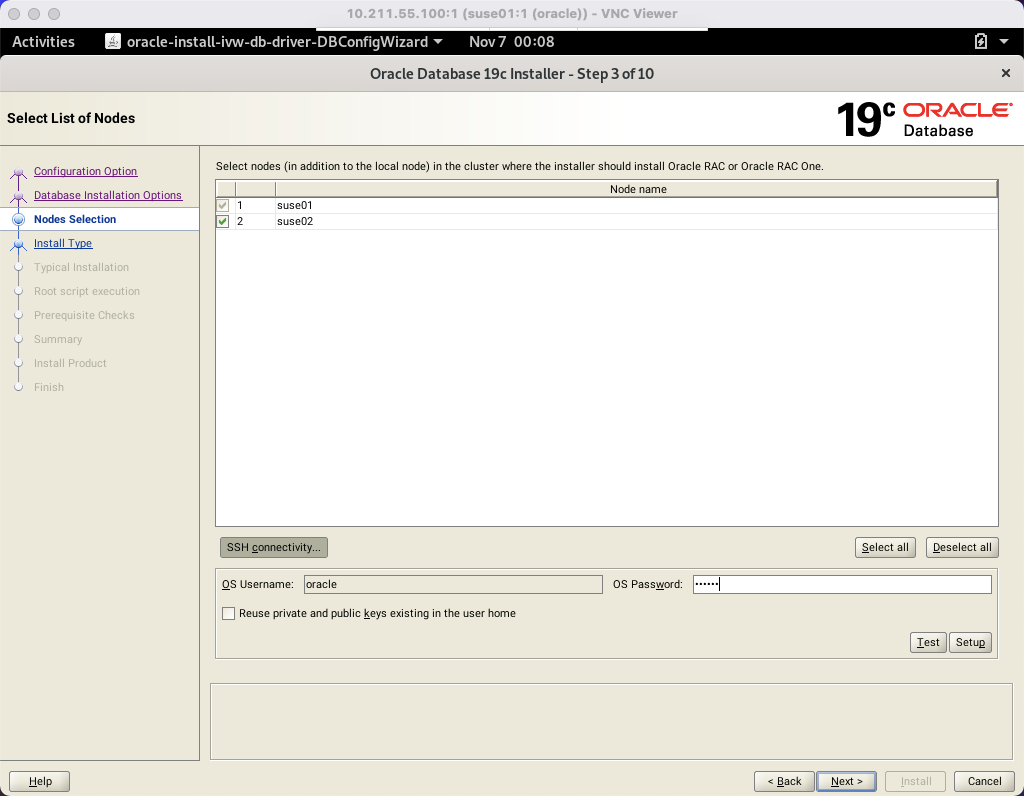
Task: Go to Install Type step
Action: pyautogui.click(x=63, y=244)
